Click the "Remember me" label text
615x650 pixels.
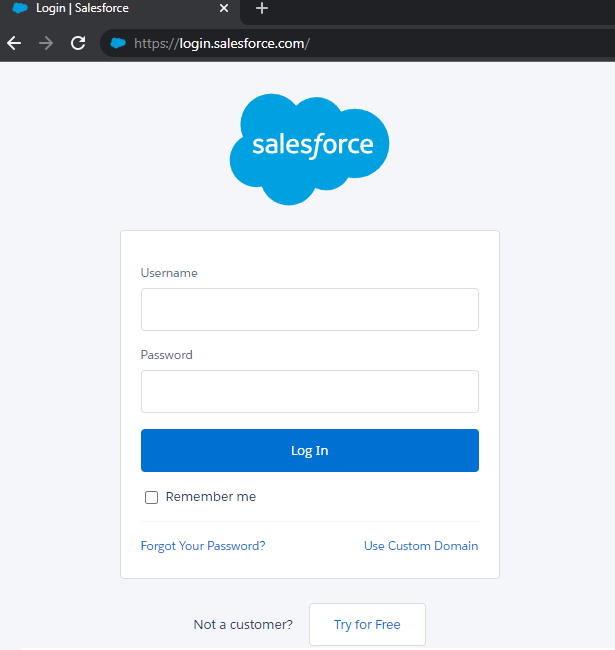[211, 497]
